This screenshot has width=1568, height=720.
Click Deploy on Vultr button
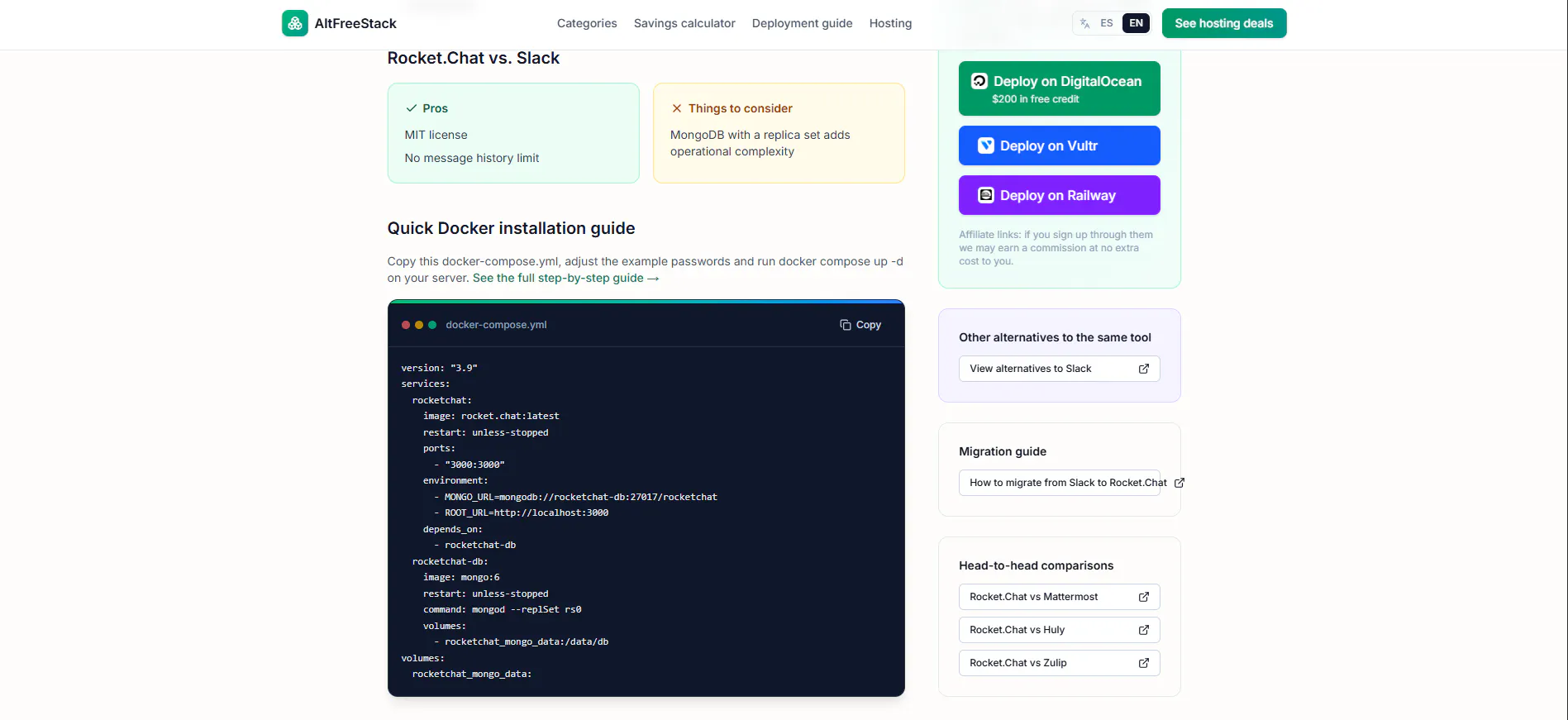pos(1060,145)
